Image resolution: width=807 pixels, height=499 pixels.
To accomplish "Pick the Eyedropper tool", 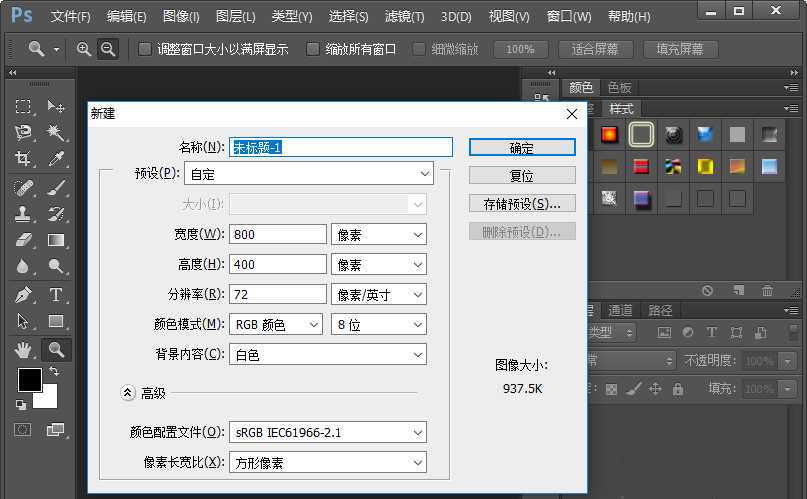I will (x=56, y=159).
